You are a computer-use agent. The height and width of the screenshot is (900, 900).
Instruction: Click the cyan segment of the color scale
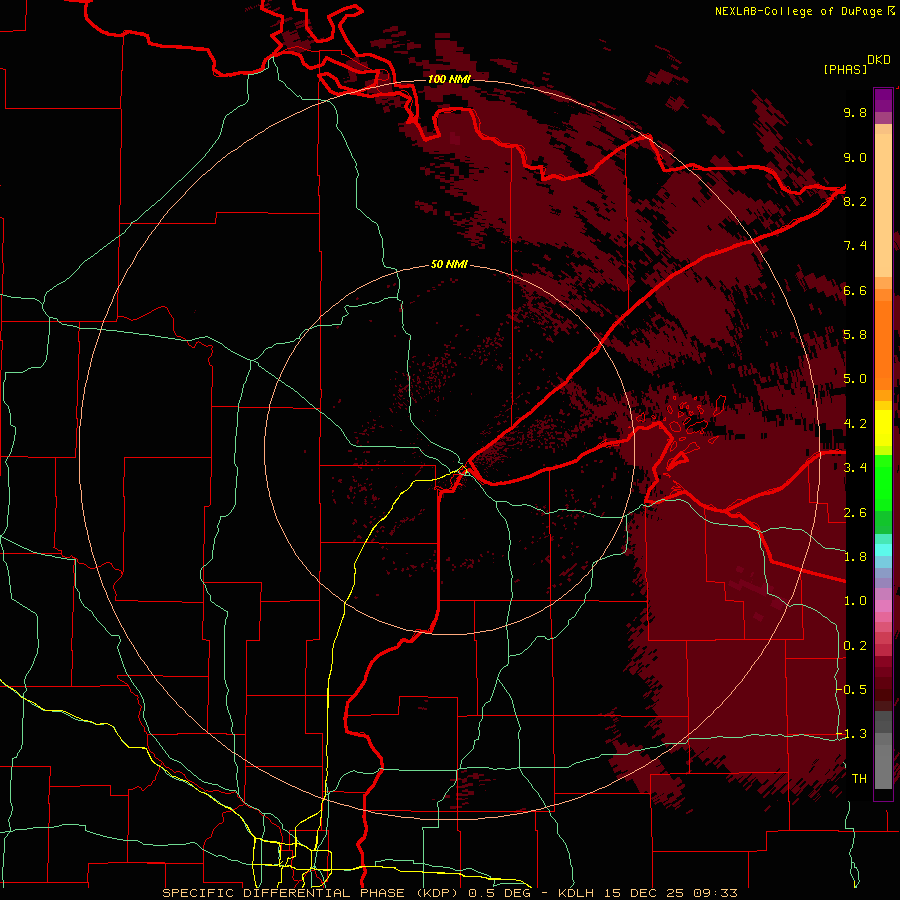point(883,550)
